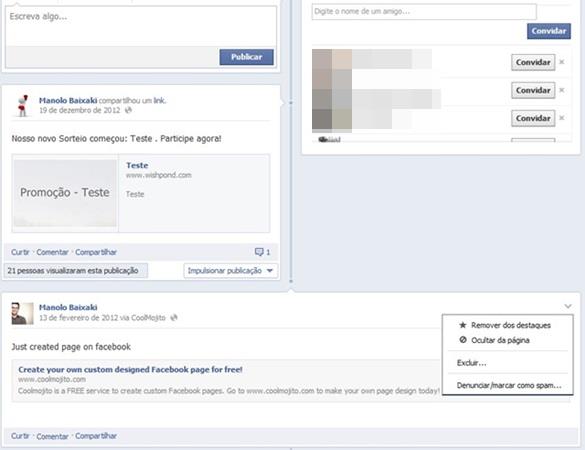Open Manolo Baixaki's robot avatar on December post
This screenshot has height=450, width=585.
[x=23, y=106]
